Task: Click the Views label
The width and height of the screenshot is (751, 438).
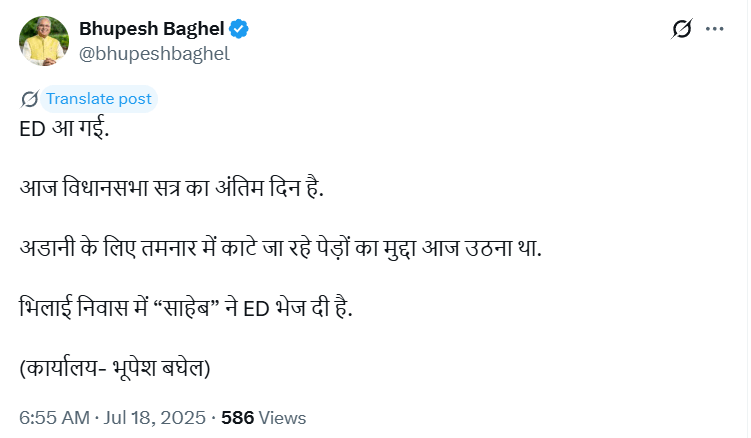Action: [282, 417]
